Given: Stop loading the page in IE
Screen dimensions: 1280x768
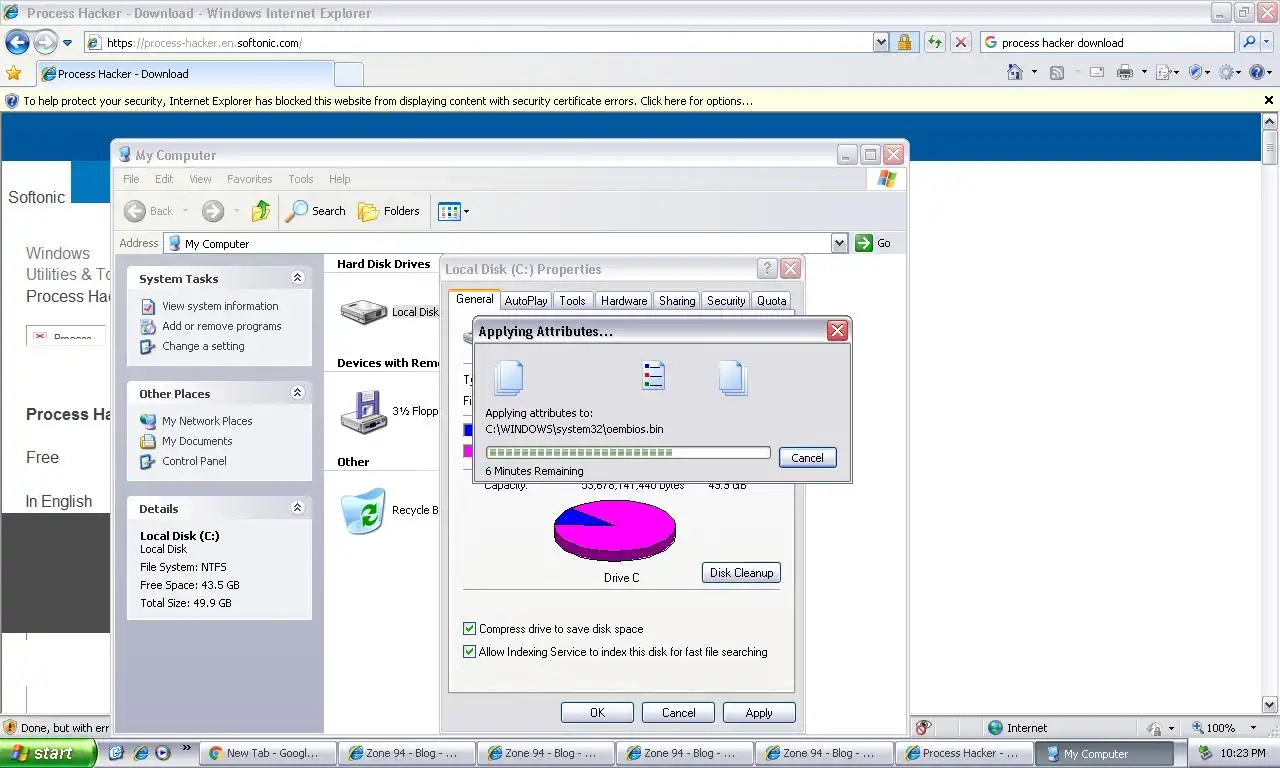Looking at the screenshot, I should pos(960,42).
